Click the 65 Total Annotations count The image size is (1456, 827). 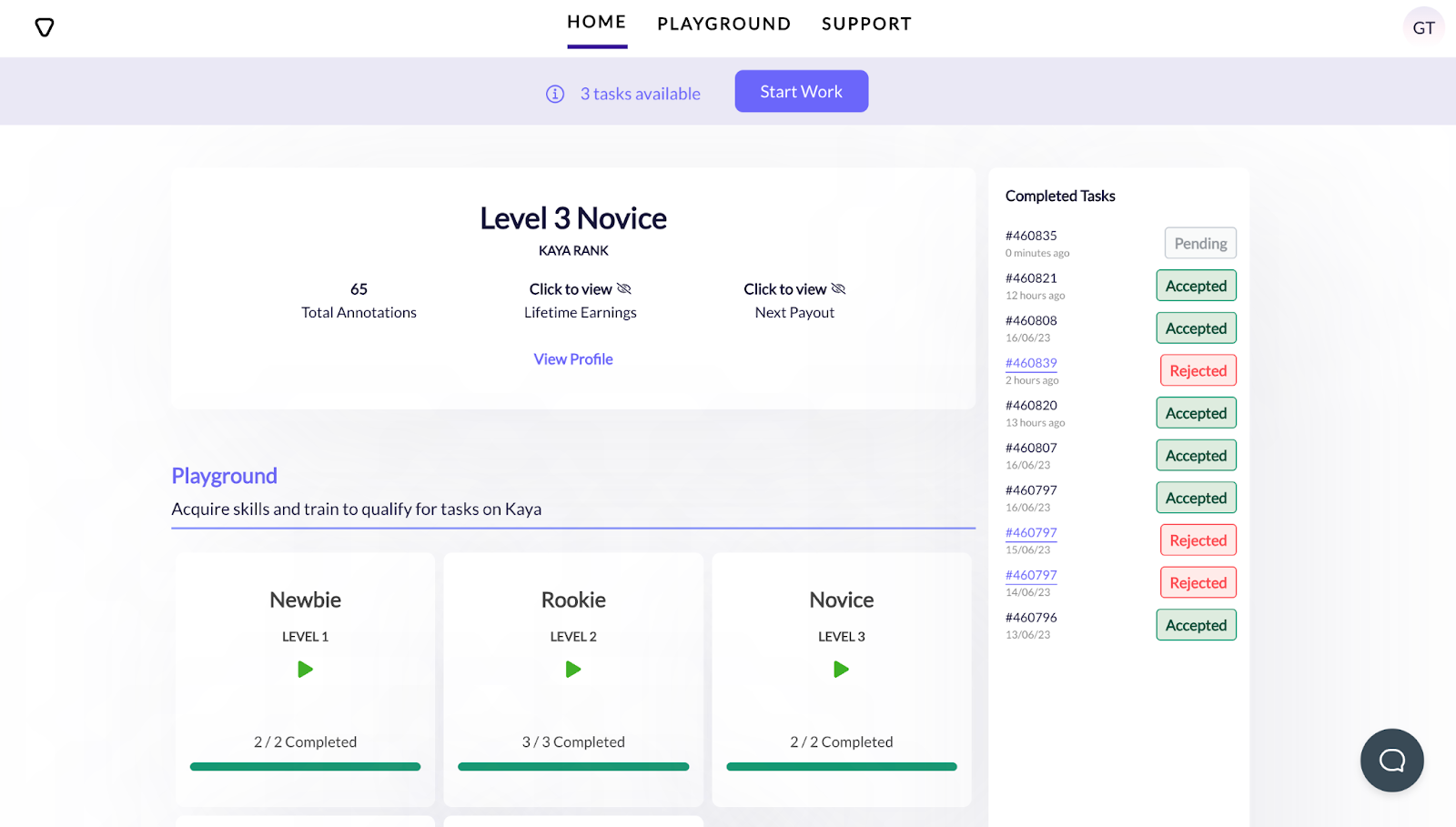coord(359,289)
